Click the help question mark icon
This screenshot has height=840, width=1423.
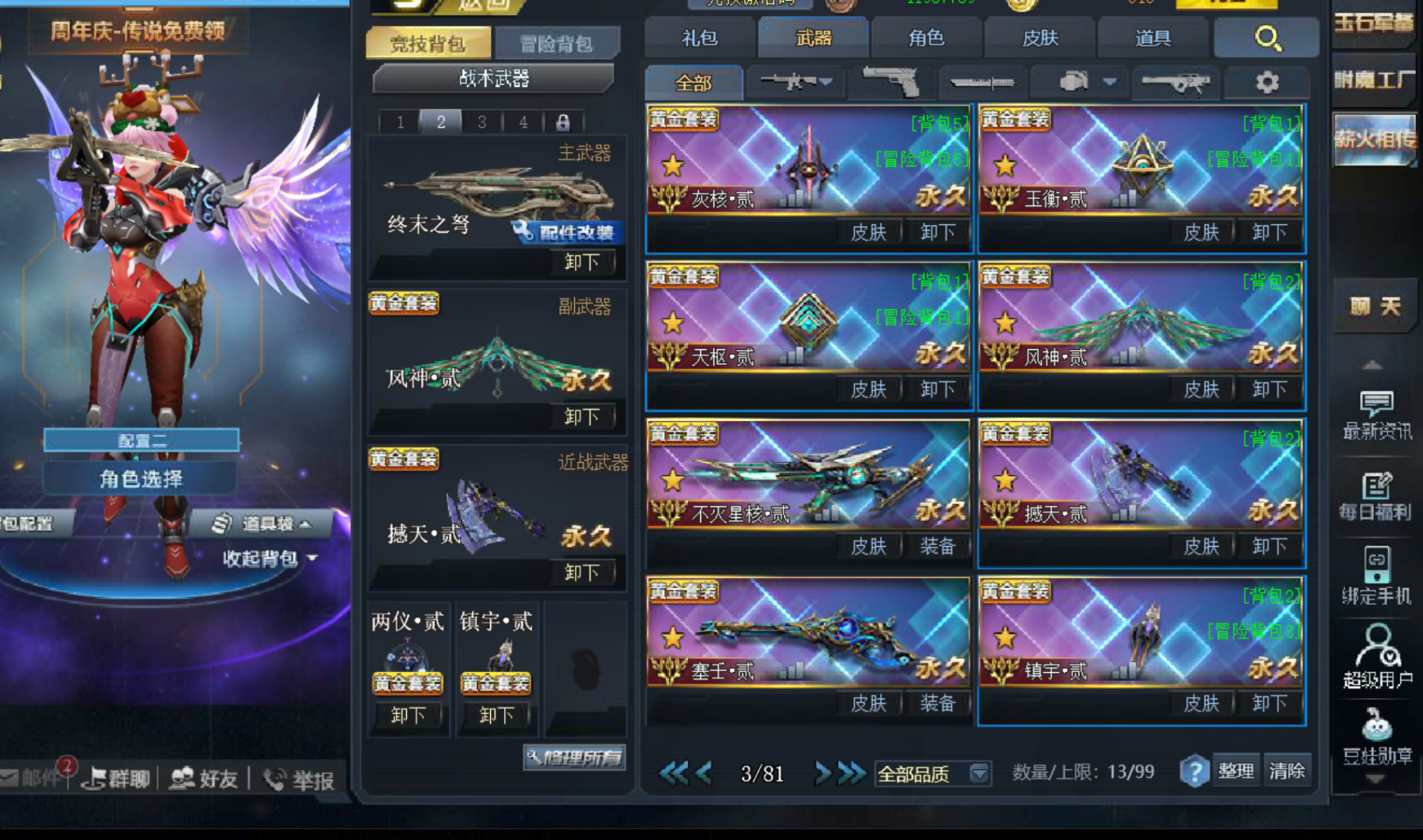click(x=1194, y=771)
